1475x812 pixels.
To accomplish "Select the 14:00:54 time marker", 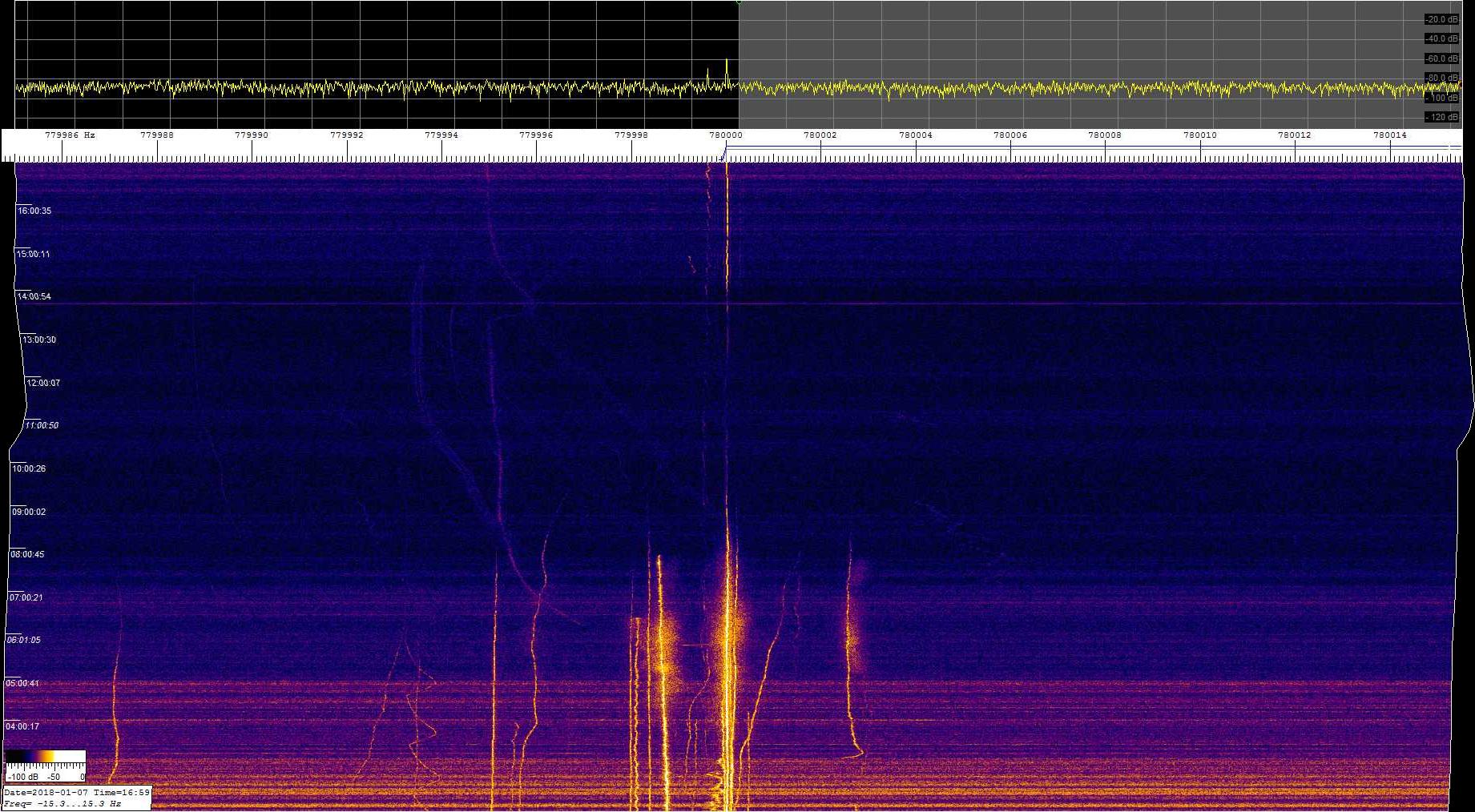I will click(34, 296).
